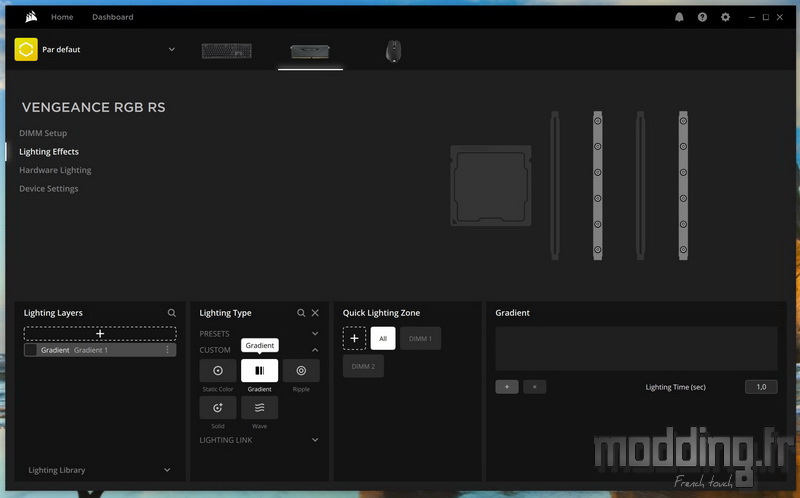Expand the LIGHTING LINK section
The width and height of the screenshot is (800, 498).
click(315, 440)
